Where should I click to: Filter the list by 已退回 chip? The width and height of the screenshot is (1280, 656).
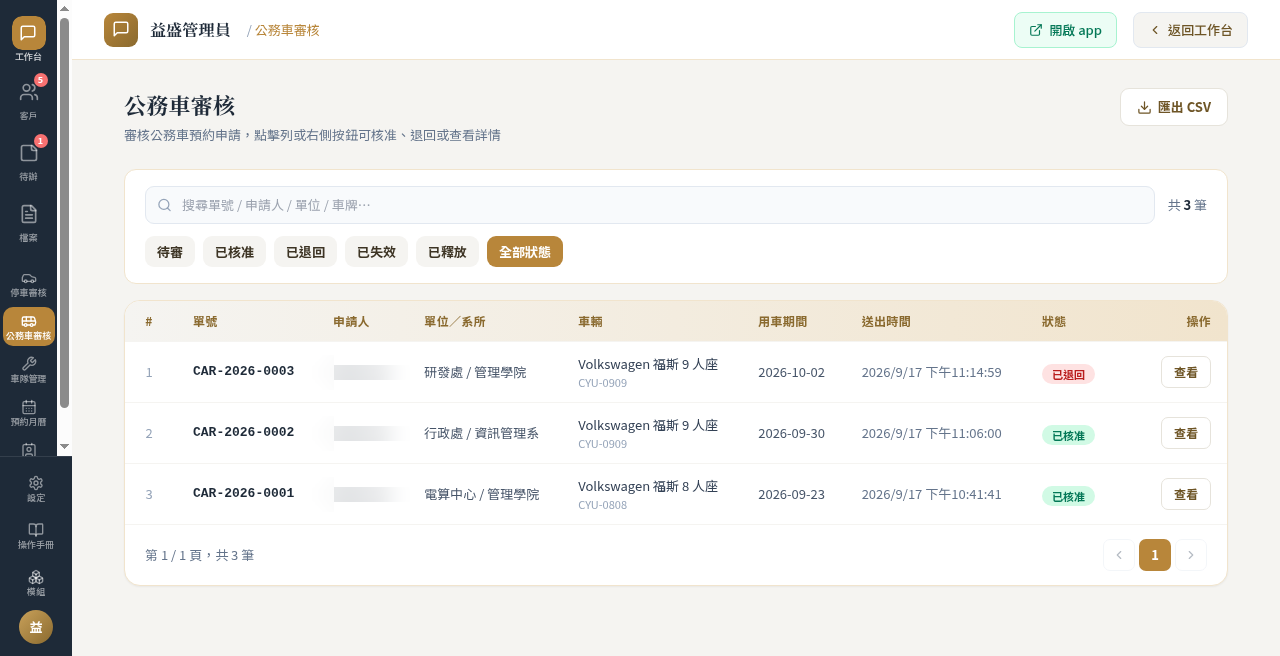306,252
